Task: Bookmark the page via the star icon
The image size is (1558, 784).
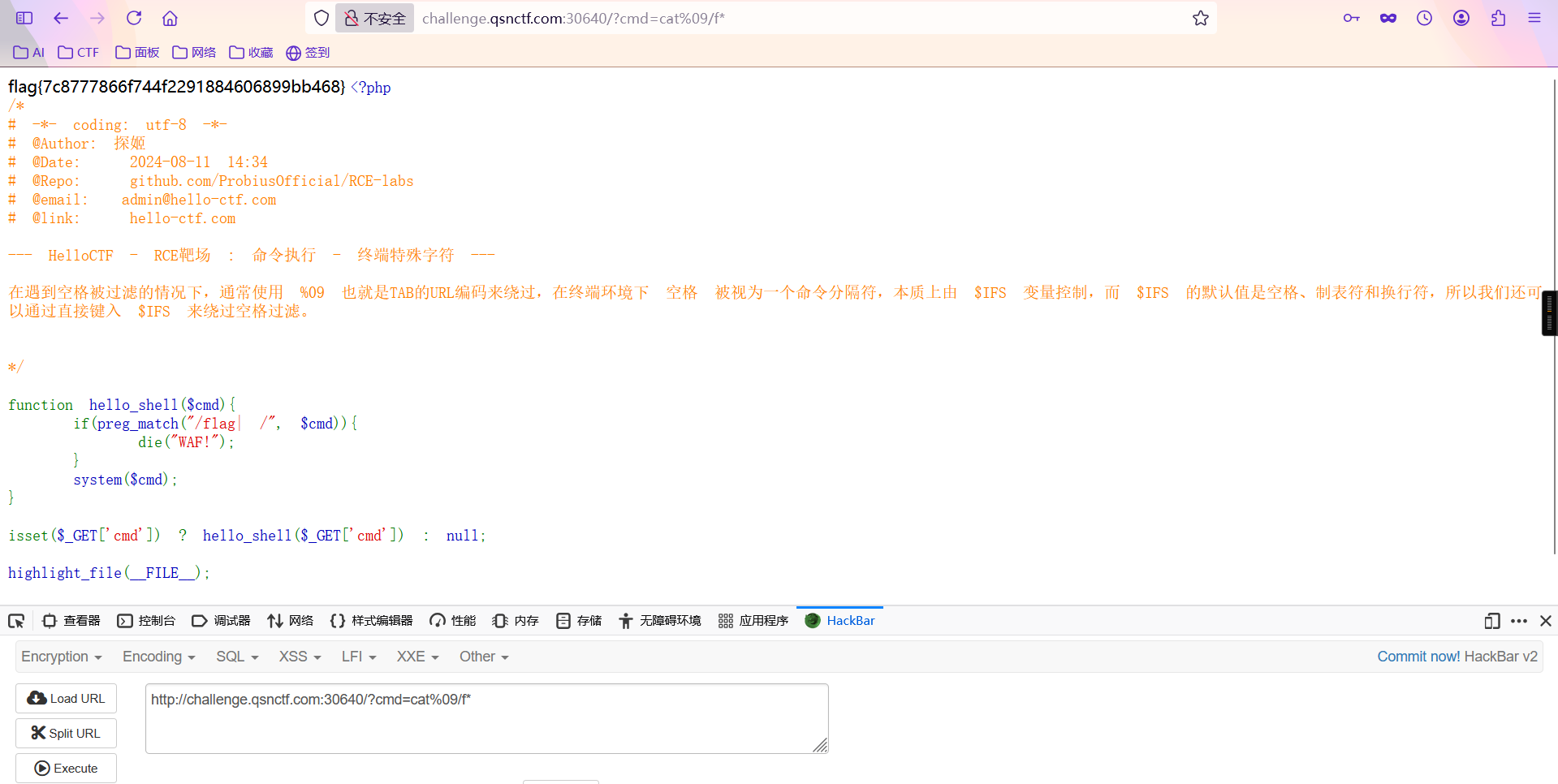Action: coord(1200,18)
